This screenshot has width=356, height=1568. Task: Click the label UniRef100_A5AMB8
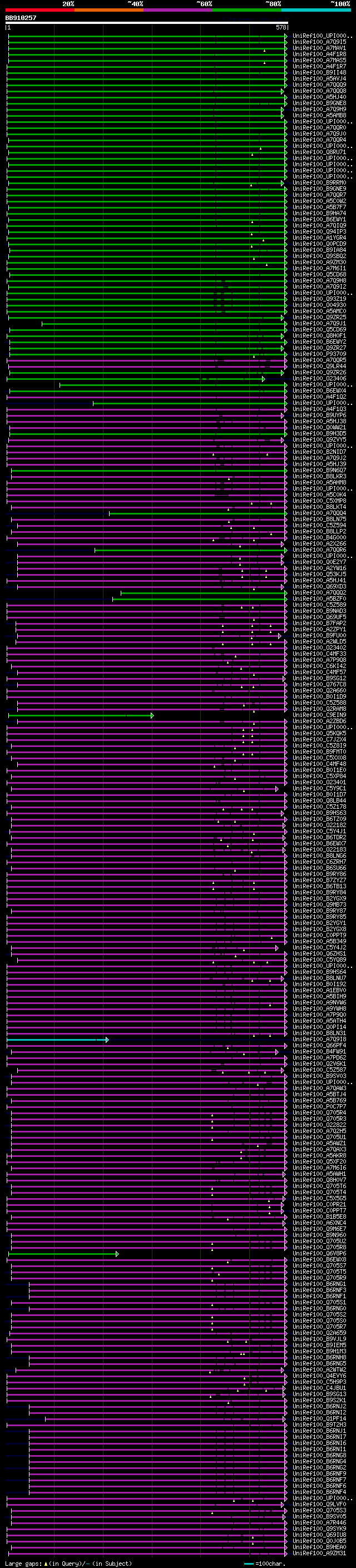[319, 115]
